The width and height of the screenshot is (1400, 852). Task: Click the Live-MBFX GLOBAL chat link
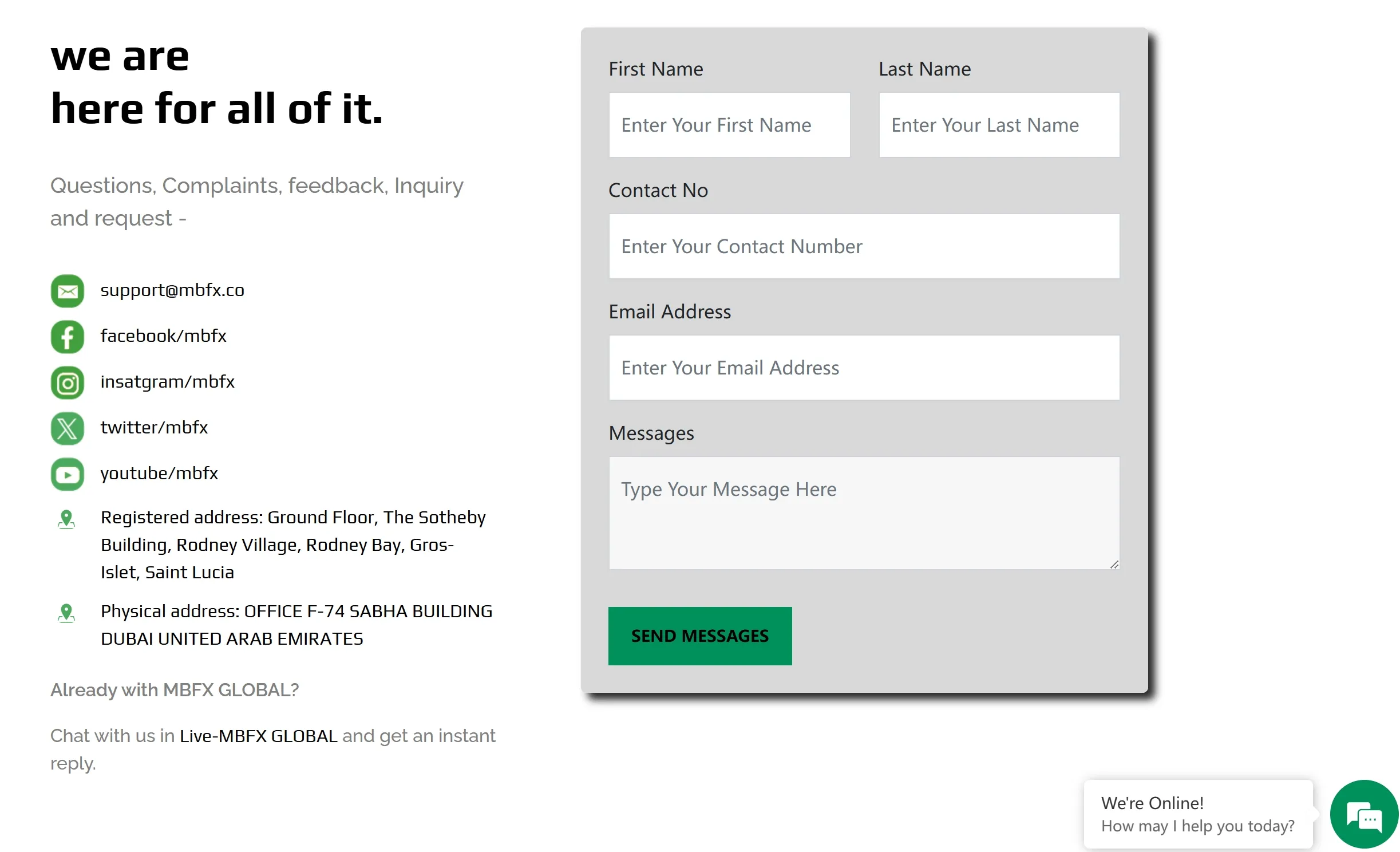(x=259, y=736)
